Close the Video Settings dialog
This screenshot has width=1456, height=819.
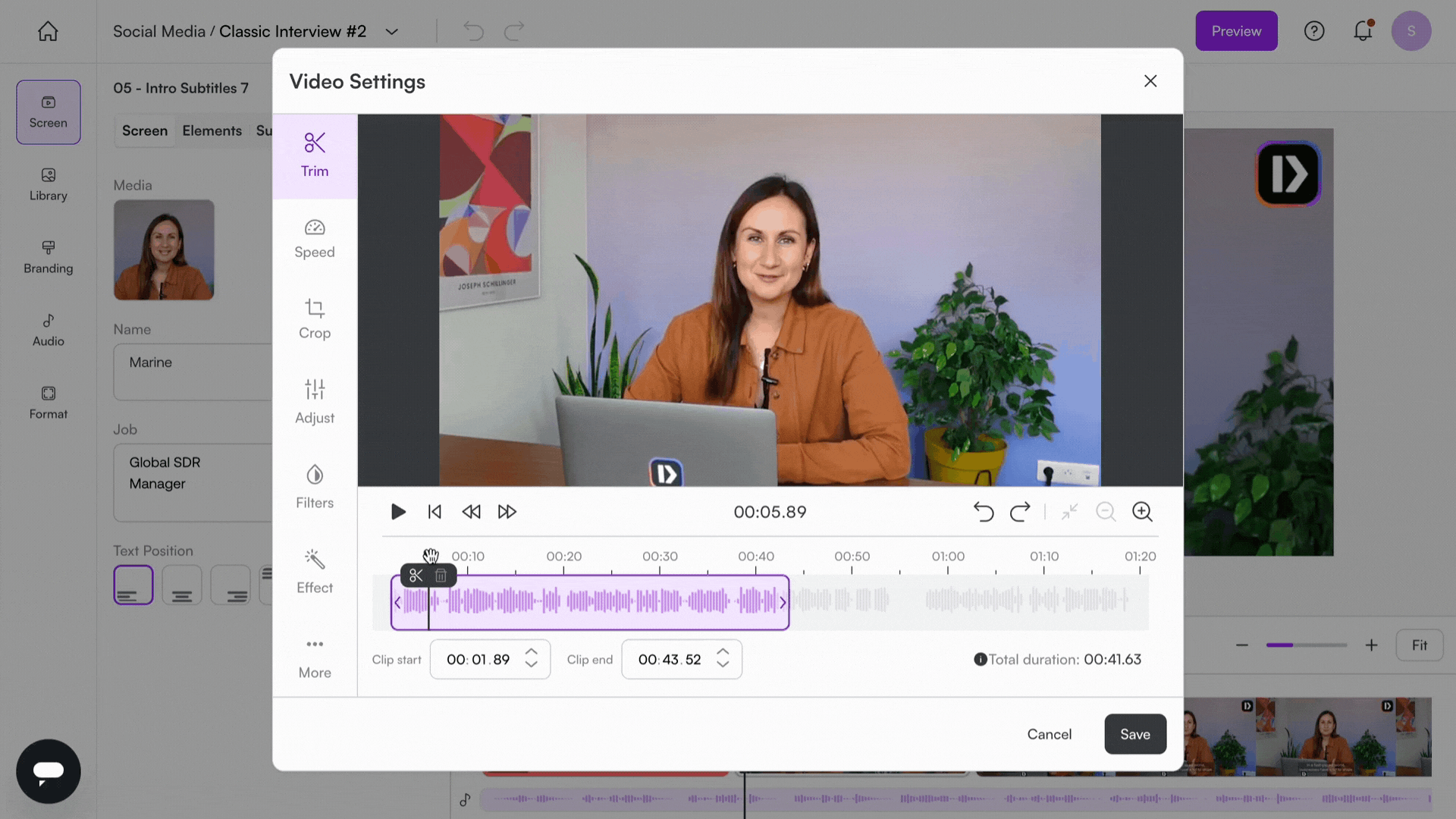(1150, 81)
